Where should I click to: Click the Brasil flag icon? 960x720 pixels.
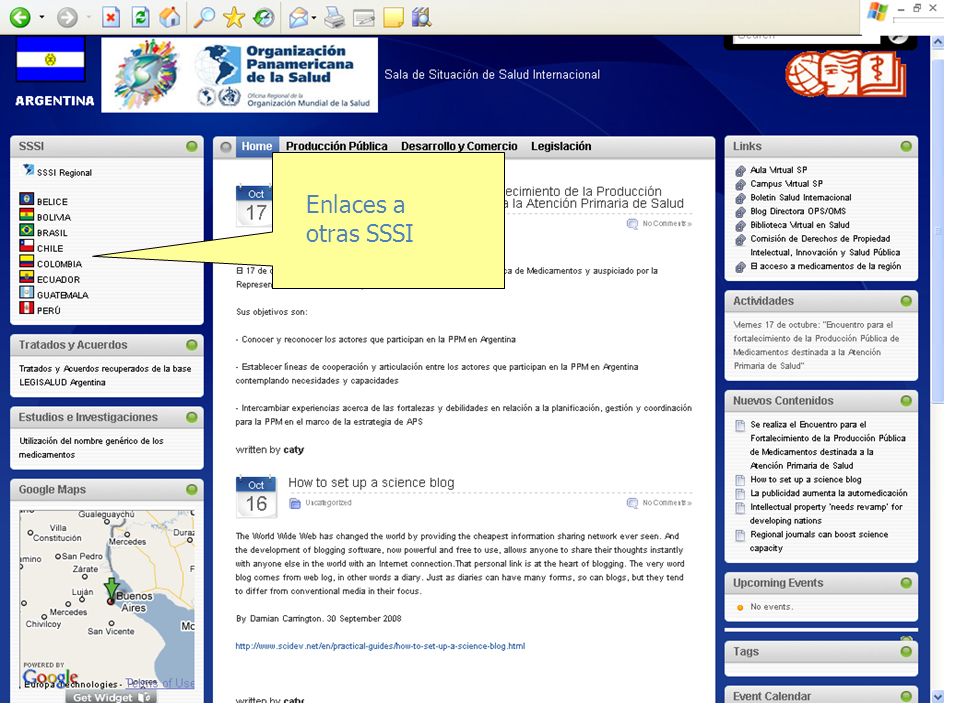coord(26,230)
